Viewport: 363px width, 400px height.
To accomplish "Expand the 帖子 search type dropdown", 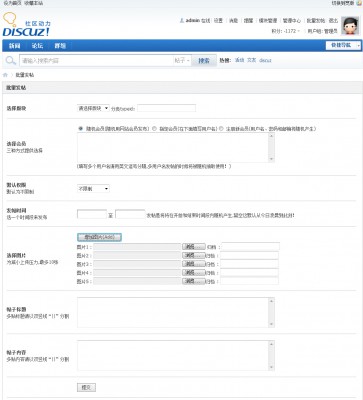I will 182,61.
